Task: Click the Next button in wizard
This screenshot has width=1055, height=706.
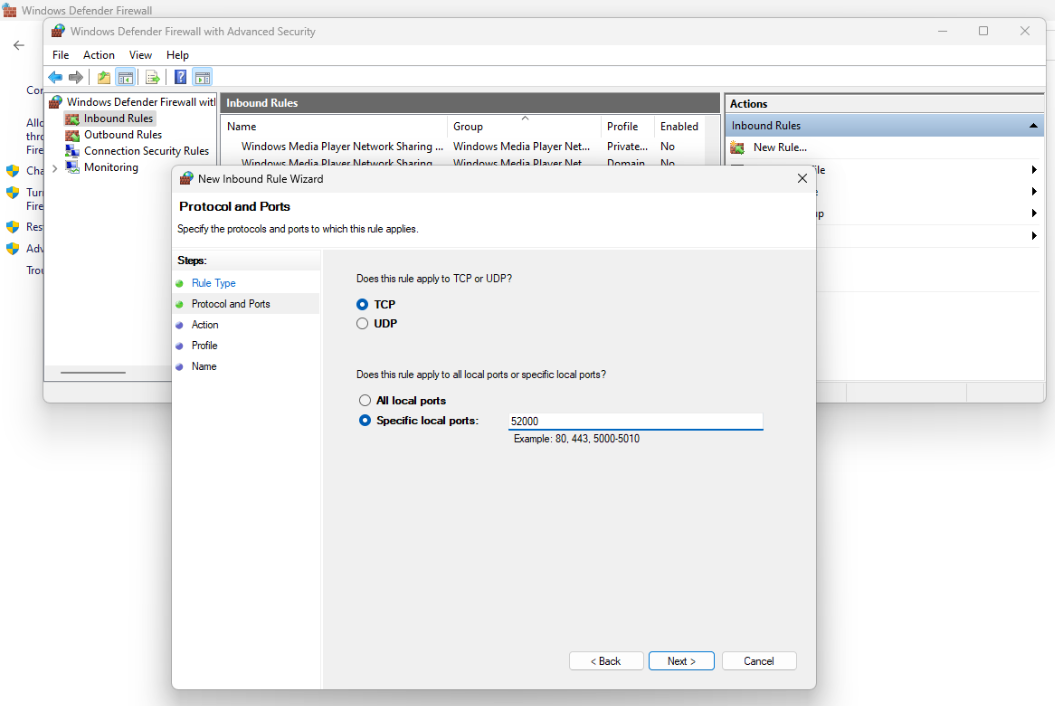Action: [681, 661]
